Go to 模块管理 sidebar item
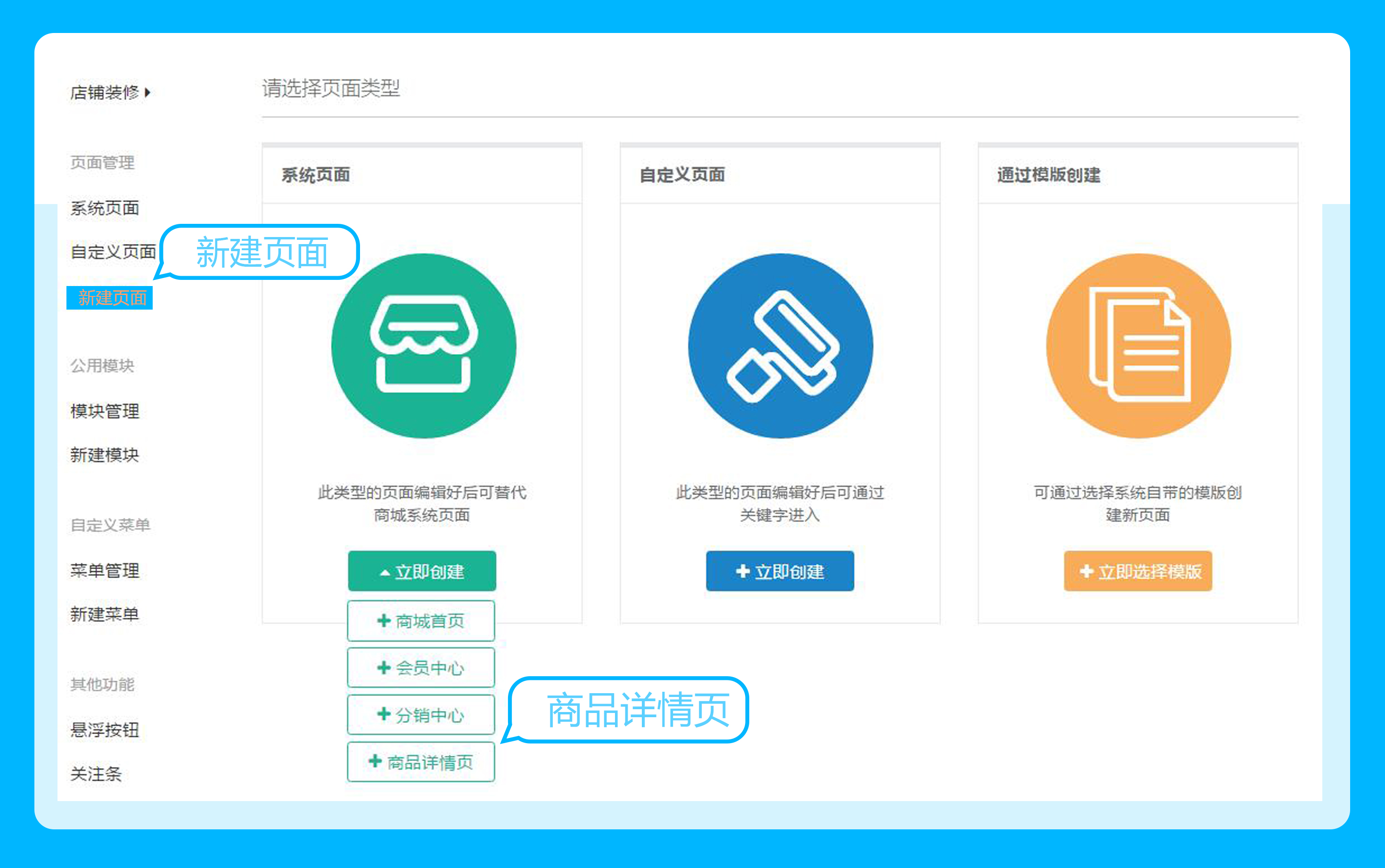Screen dimensions: 1385x868 (x=105, y=411)
